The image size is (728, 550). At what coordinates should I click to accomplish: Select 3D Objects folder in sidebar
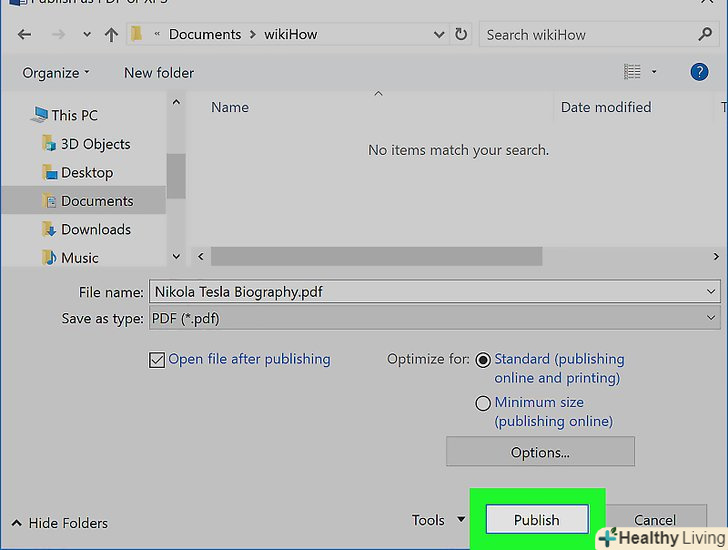click(x=95, y=144)
